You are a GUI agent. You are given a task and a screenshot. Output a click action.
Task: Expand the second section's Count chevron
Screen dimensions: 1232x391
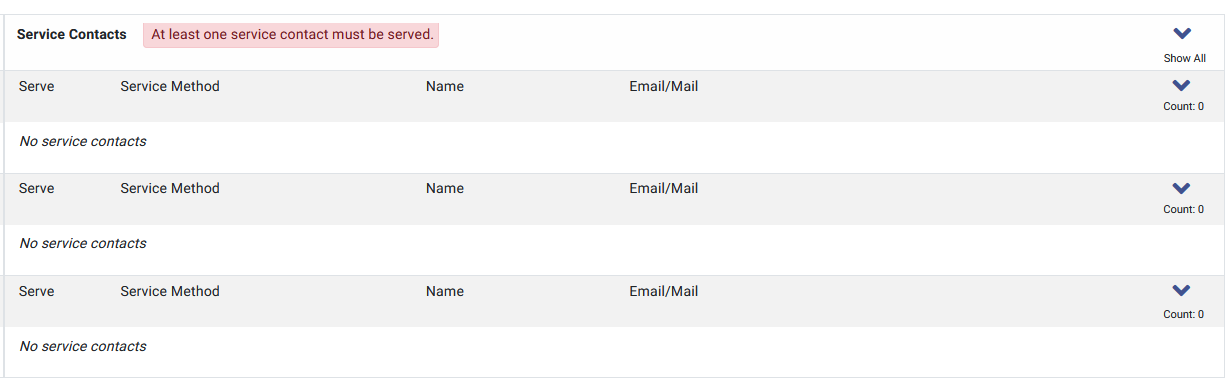[x=1181, y=188]
